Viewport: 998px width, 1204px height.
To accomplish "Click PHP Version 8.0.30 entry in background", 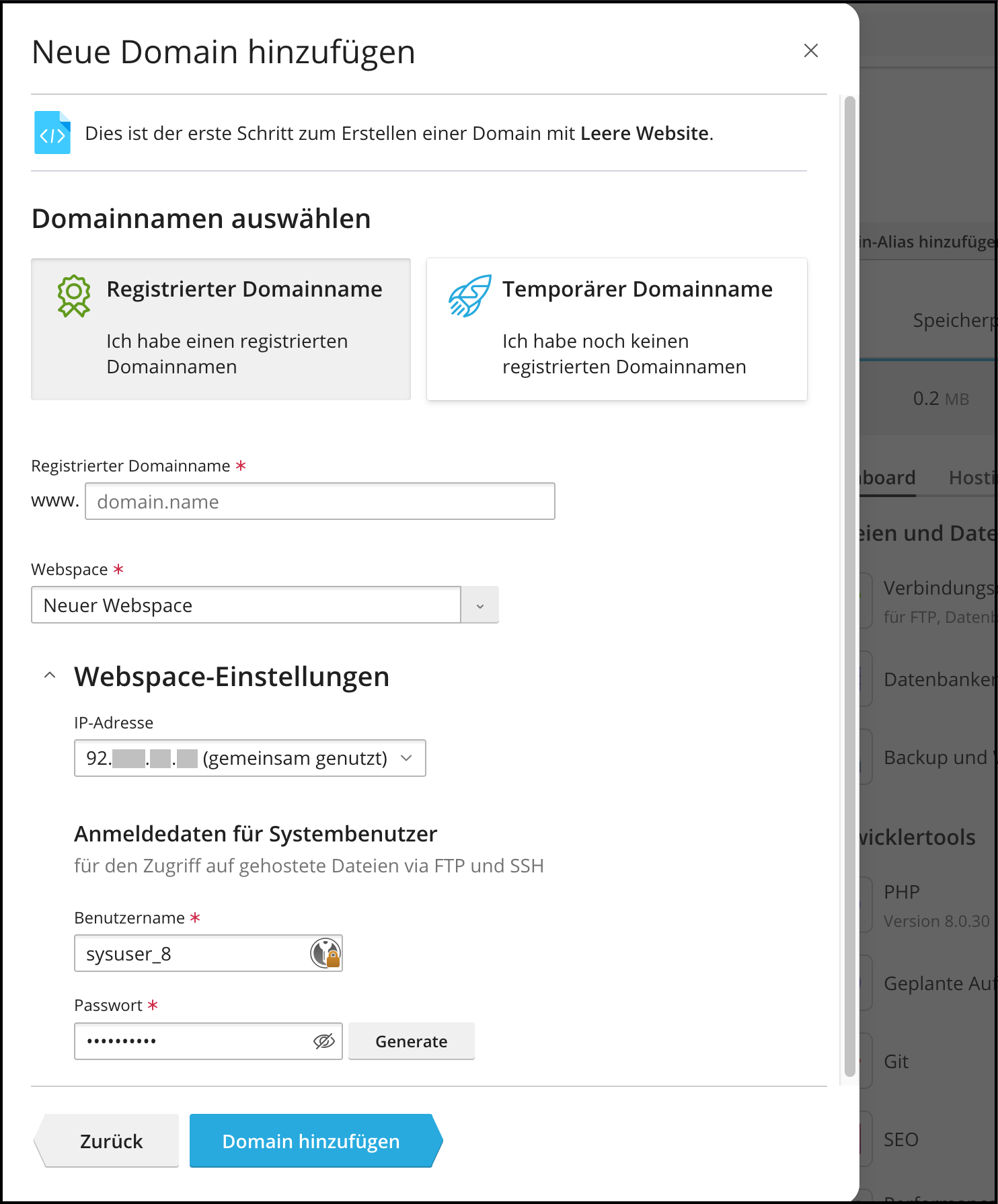I will coord(937,905).
